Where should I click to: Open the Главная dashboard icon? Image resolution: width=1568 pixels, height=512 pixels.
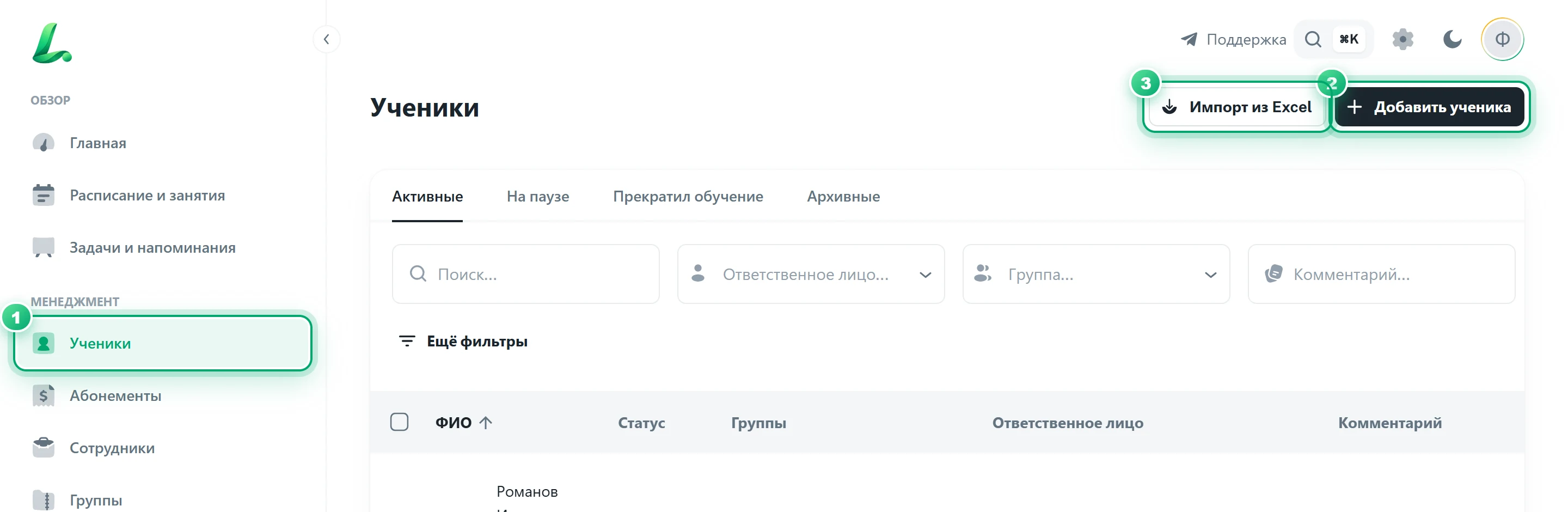coord(43,143)
